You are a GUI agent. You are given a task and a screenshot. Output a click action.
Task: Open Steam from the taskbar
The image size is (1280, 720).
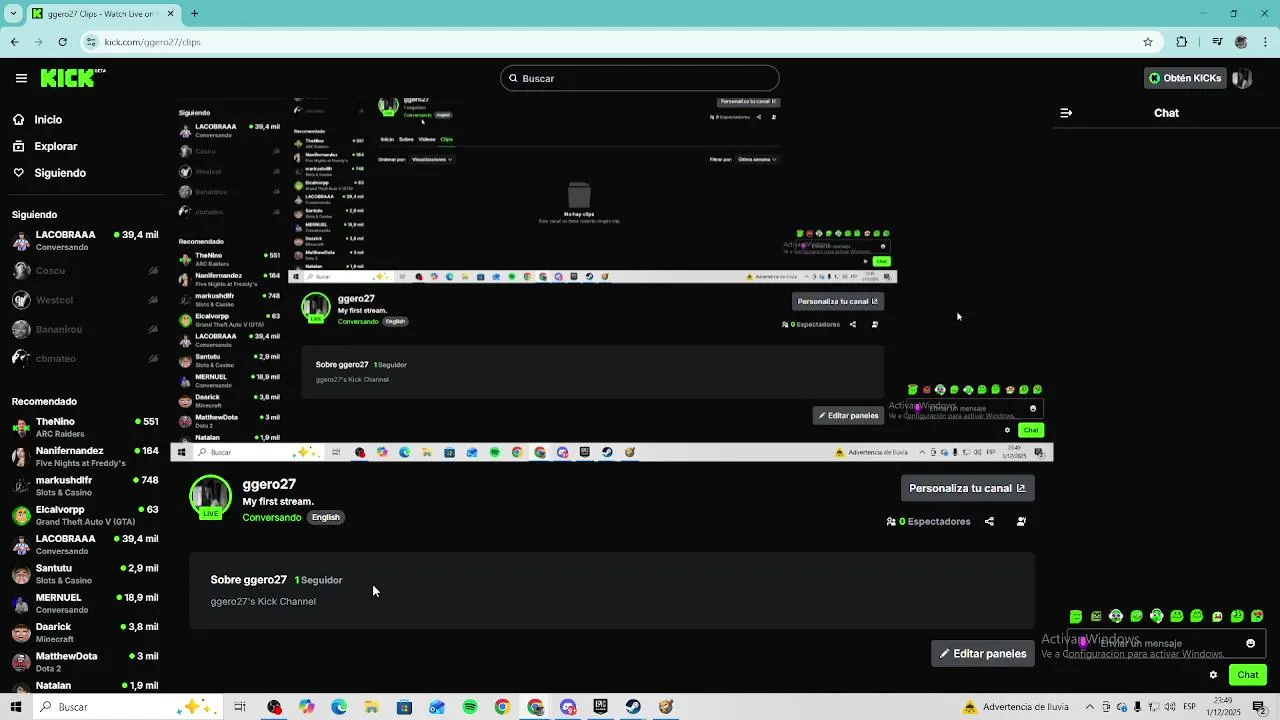[633, 707]
